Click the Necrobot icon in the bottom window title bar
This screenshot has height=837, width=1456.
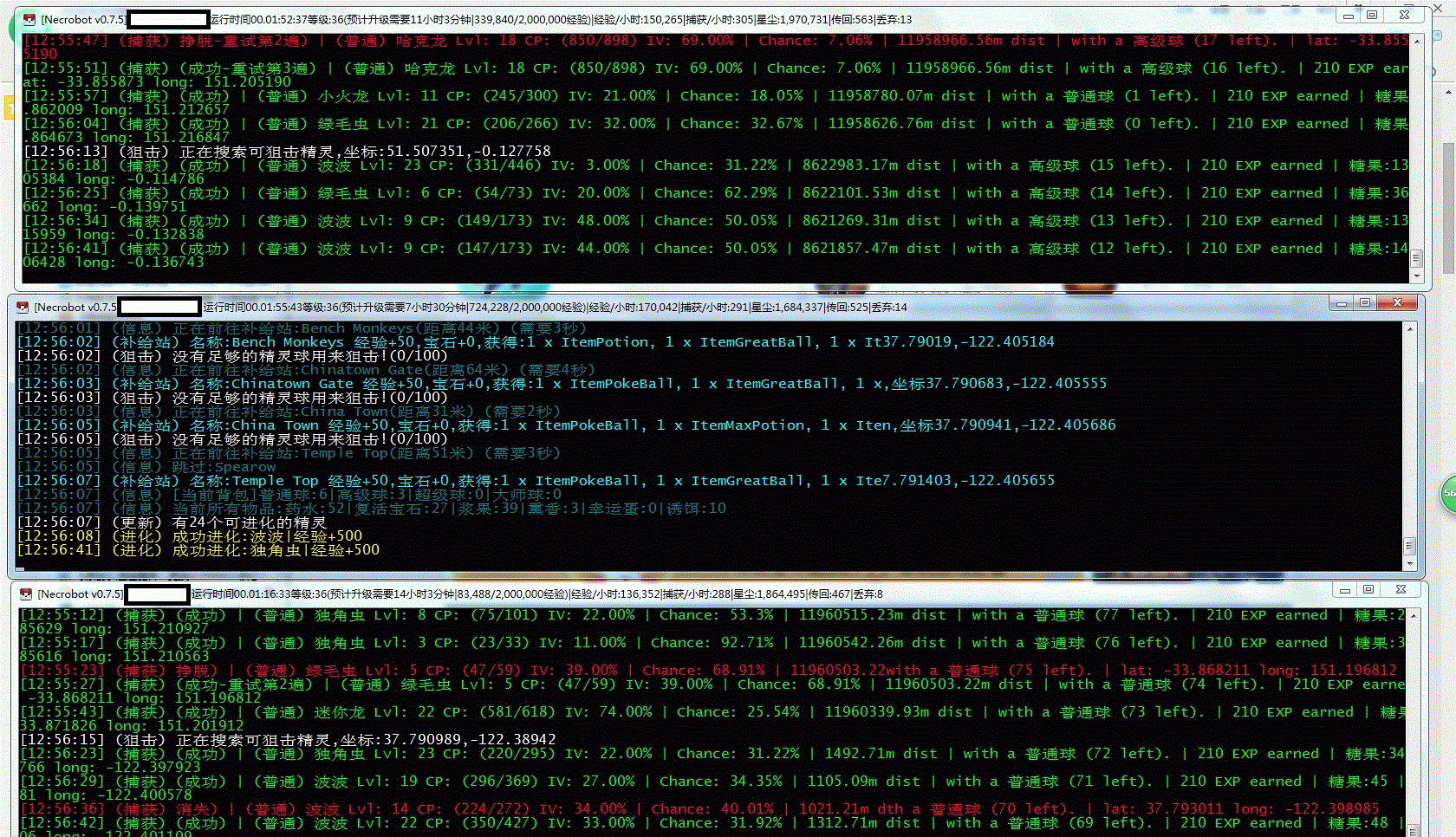pos(26,594)
